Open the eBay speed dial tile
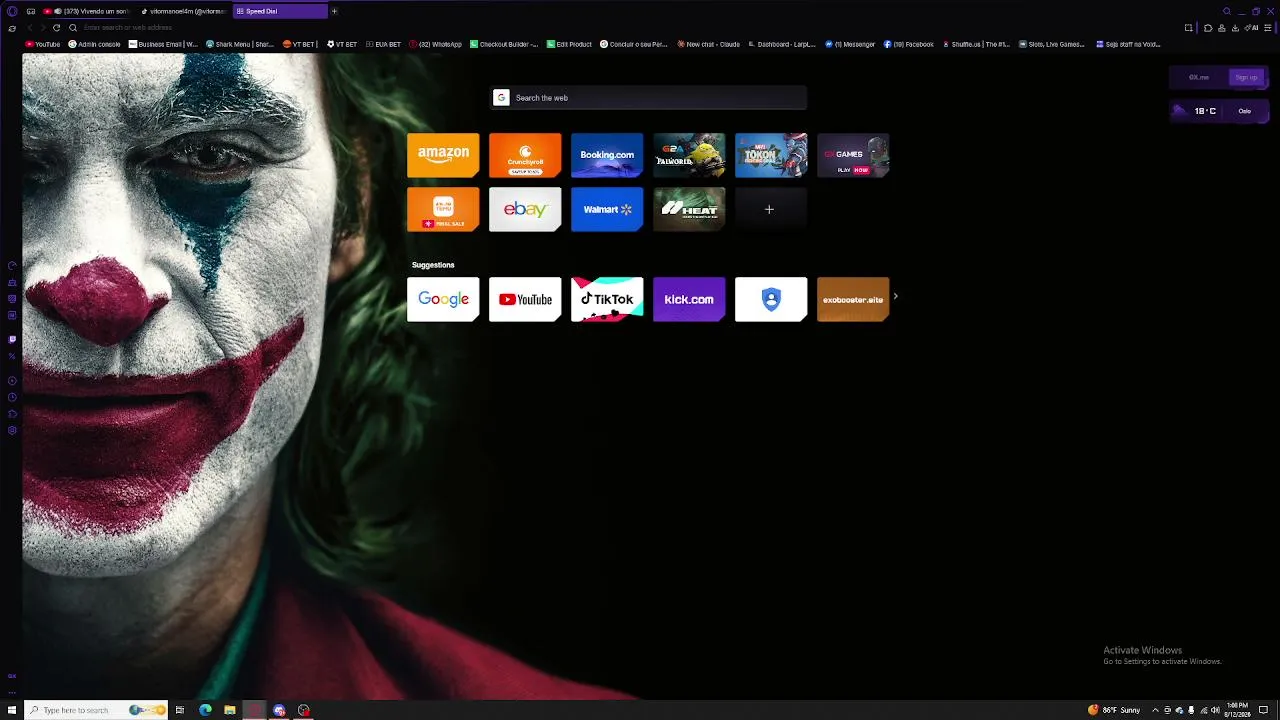 coord(525,209)
